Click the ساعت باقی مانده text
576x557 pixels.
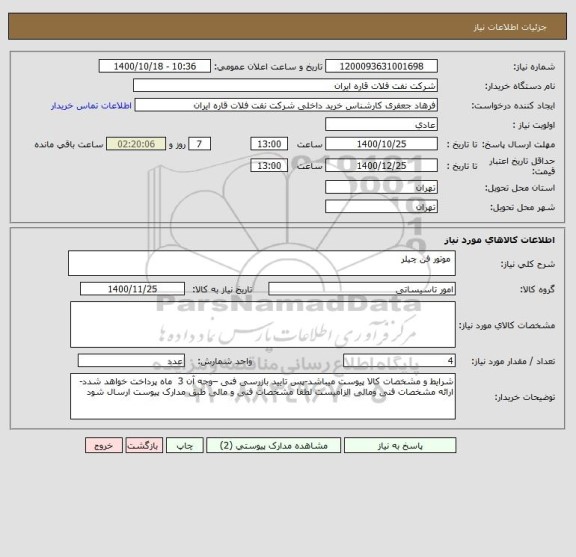pyautogui.click(x=69, y=145)
